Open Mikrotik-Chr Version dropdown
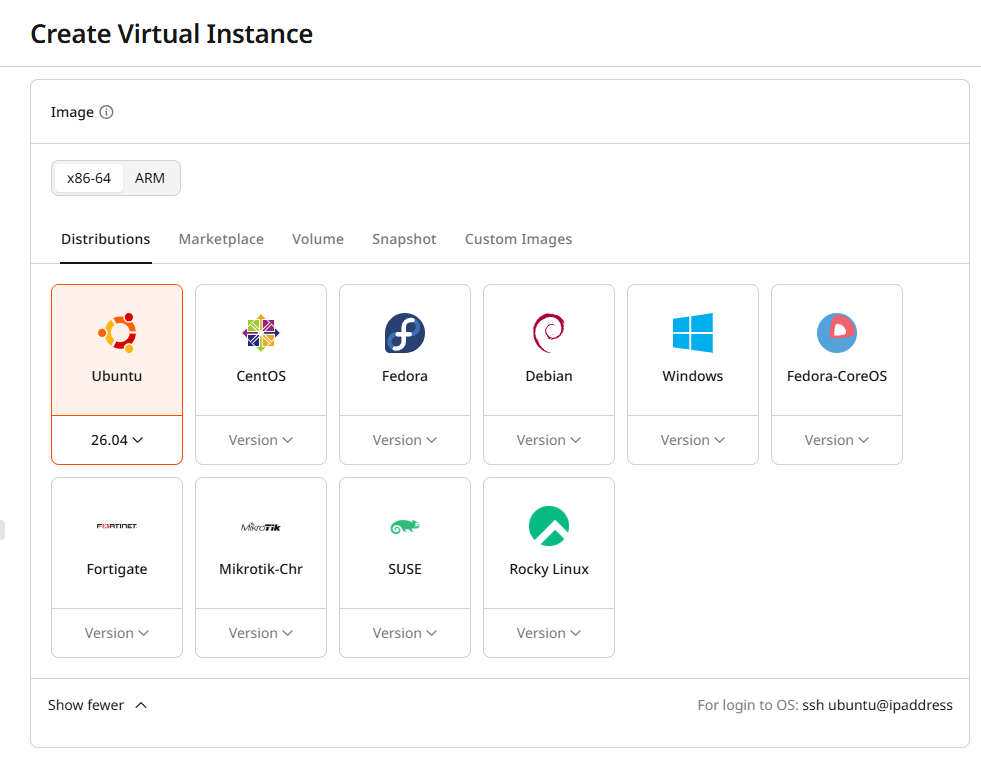Screen dimensions: 981x757 261,633
